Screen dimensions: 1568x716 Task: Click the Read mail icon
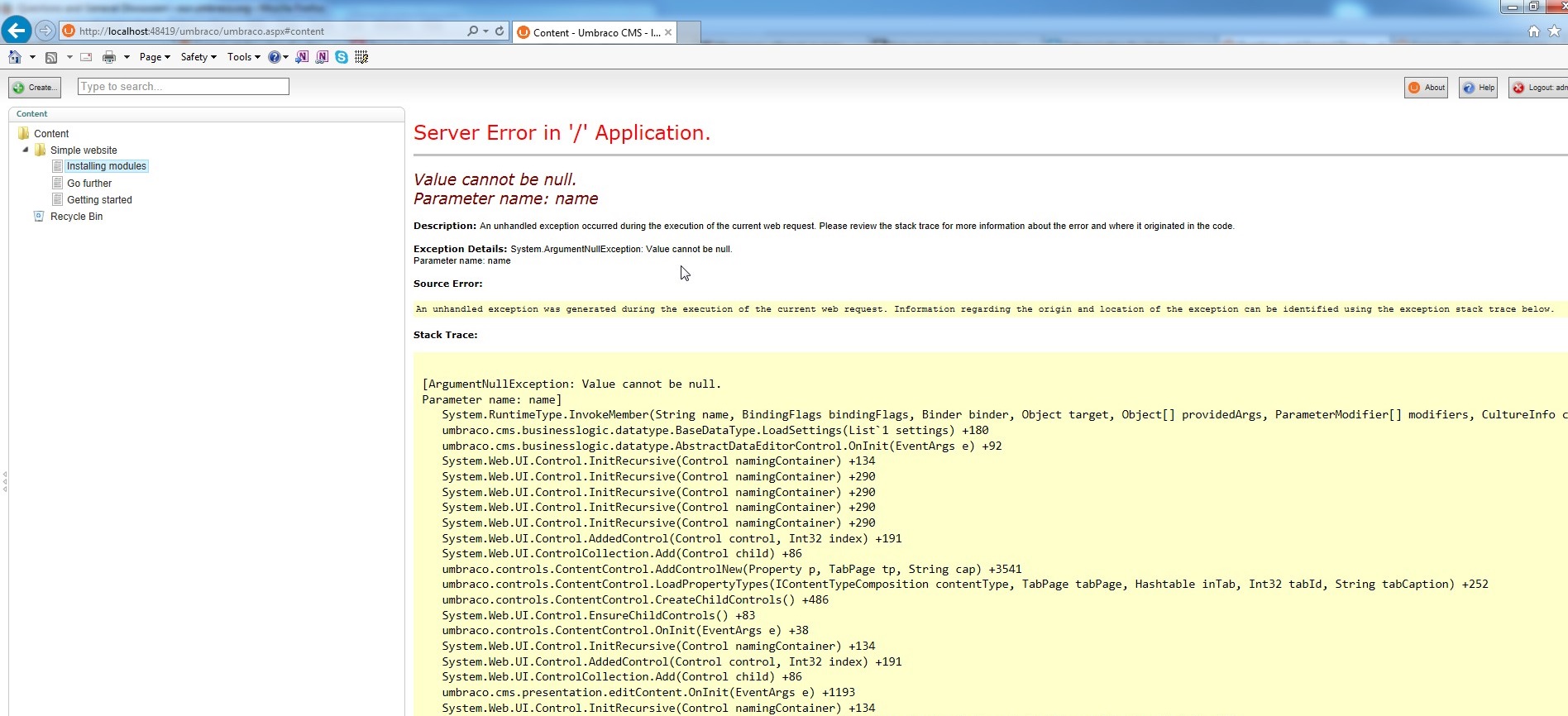[86, 57]
